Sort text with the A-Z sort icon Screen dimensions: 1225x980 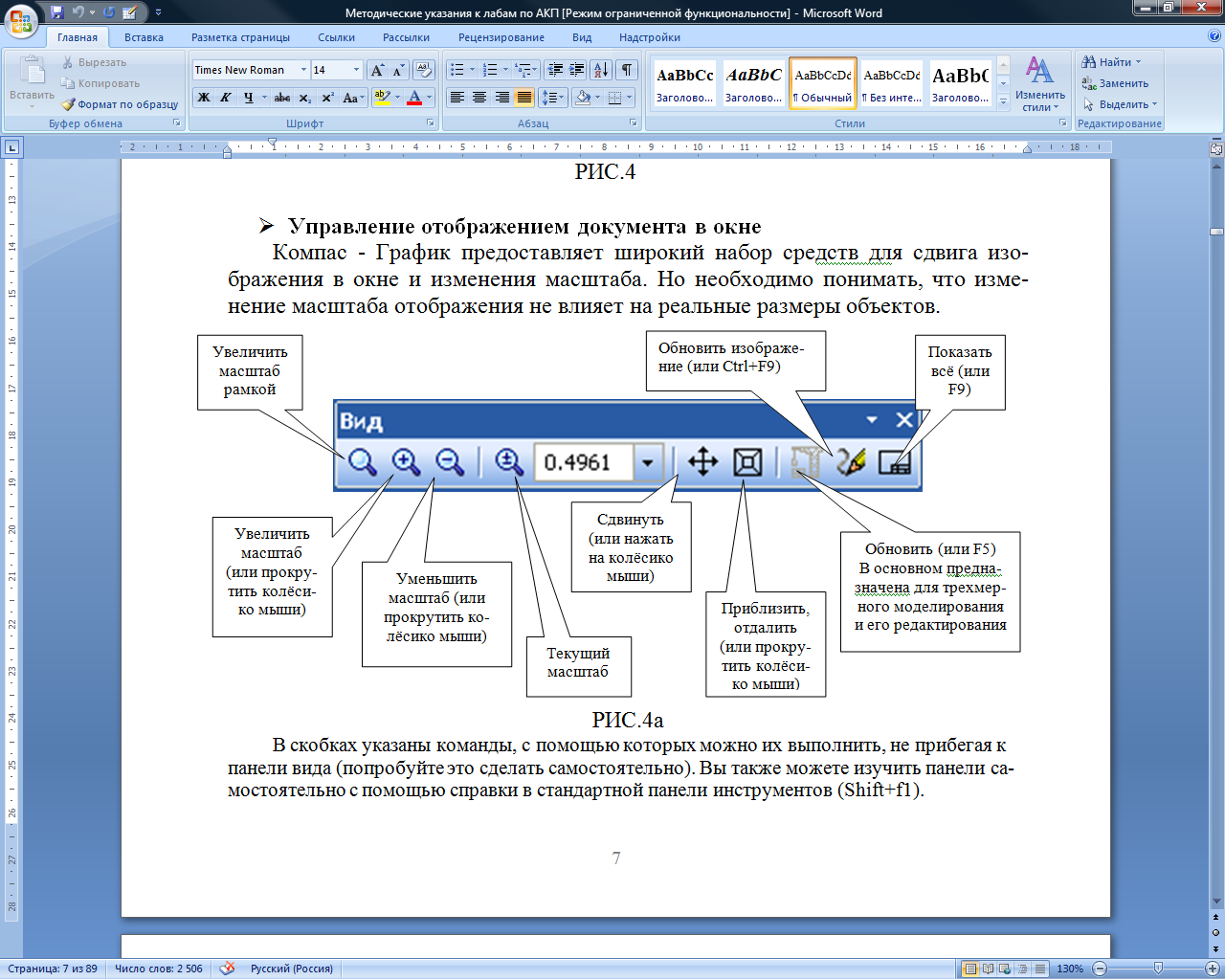point(601,70)
